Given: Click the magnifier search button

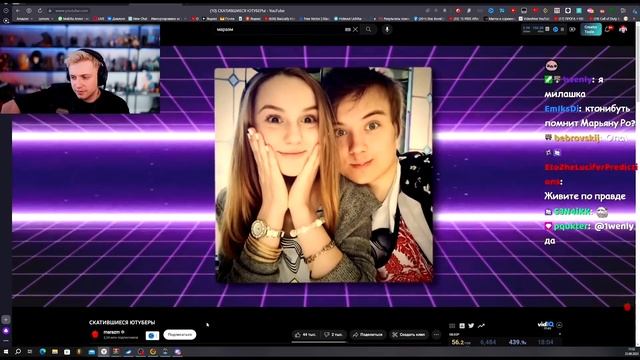Looking at the screenshot, I should (x=369, y=29).
